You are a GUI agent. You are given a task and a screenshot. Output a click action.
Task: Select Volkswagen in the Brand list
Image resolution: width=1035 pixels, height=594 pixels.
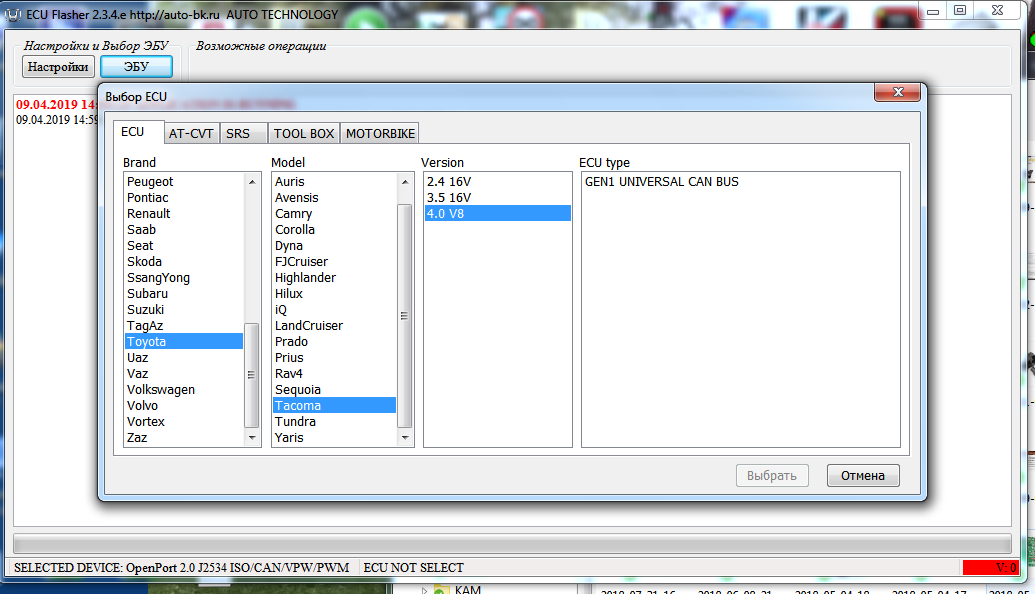click(x=184, y=389)
